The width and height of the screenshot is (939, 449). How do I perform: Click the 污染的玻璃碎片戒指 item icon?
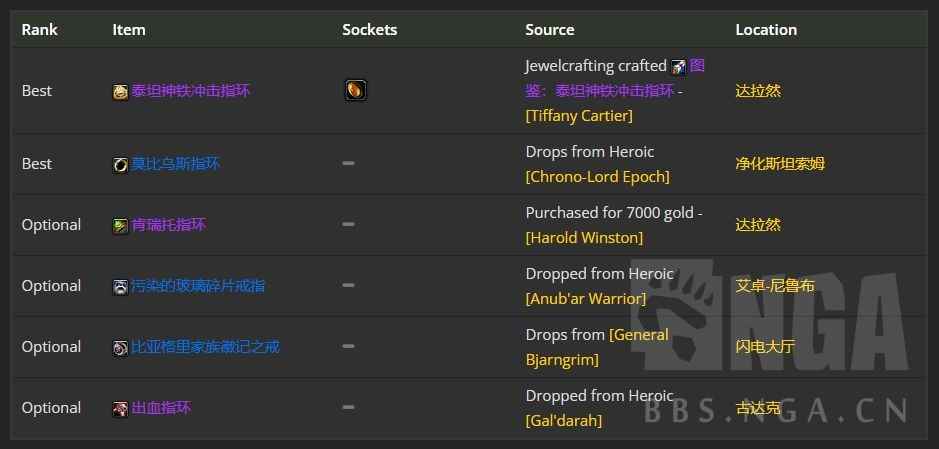click(121, 286)
